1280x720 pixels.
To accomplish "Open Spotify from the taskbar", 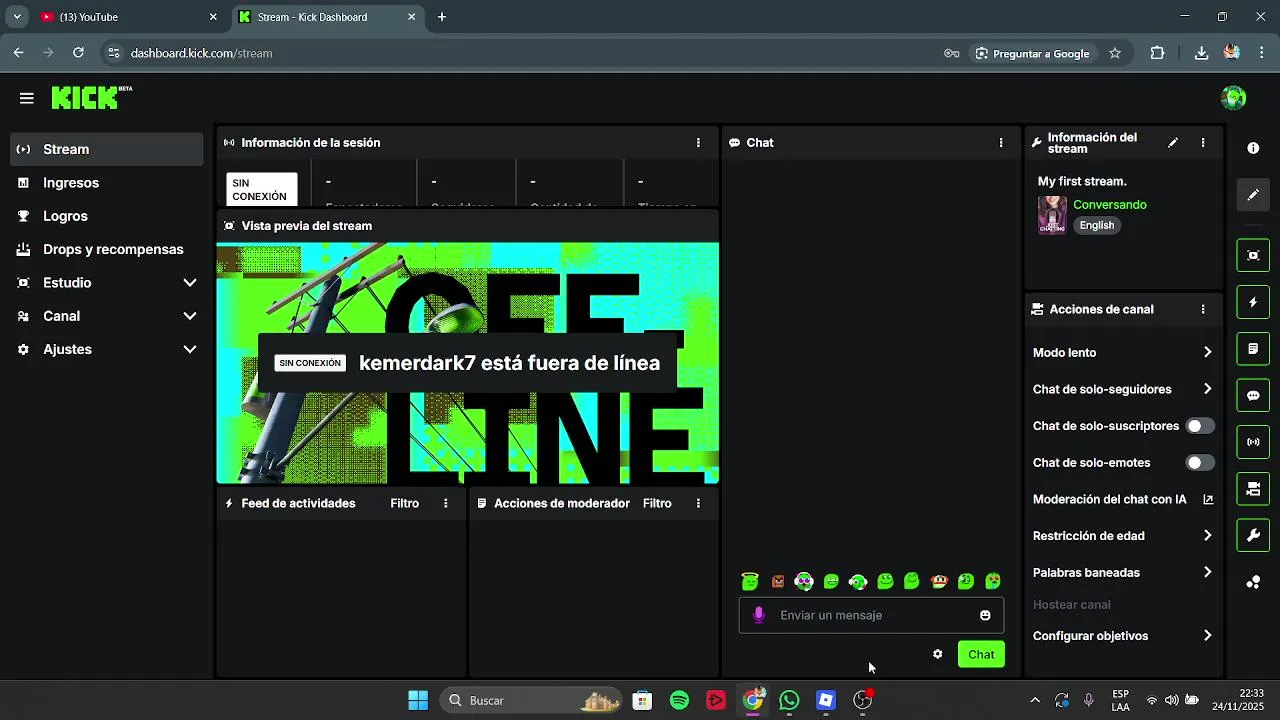I will pyautogui.click(x=679, y=701).
